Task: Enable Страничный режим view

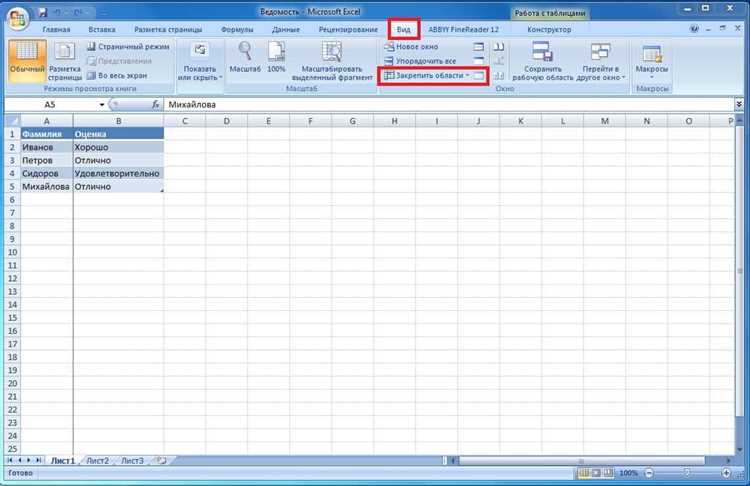Action: click(128, 47)
